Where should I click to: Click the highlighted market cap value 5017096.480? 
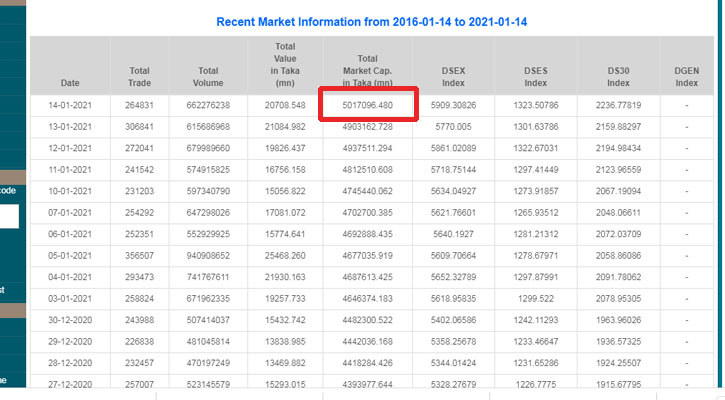367,105
